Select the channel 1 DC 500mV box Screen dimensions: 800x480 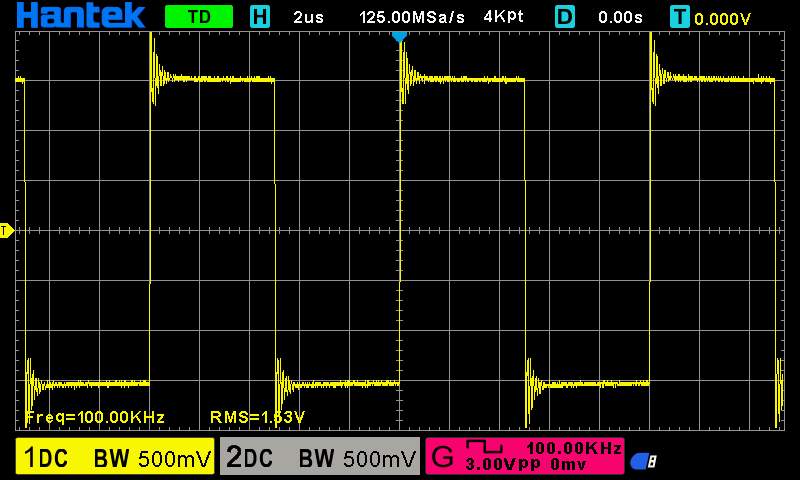pos(115,456)
